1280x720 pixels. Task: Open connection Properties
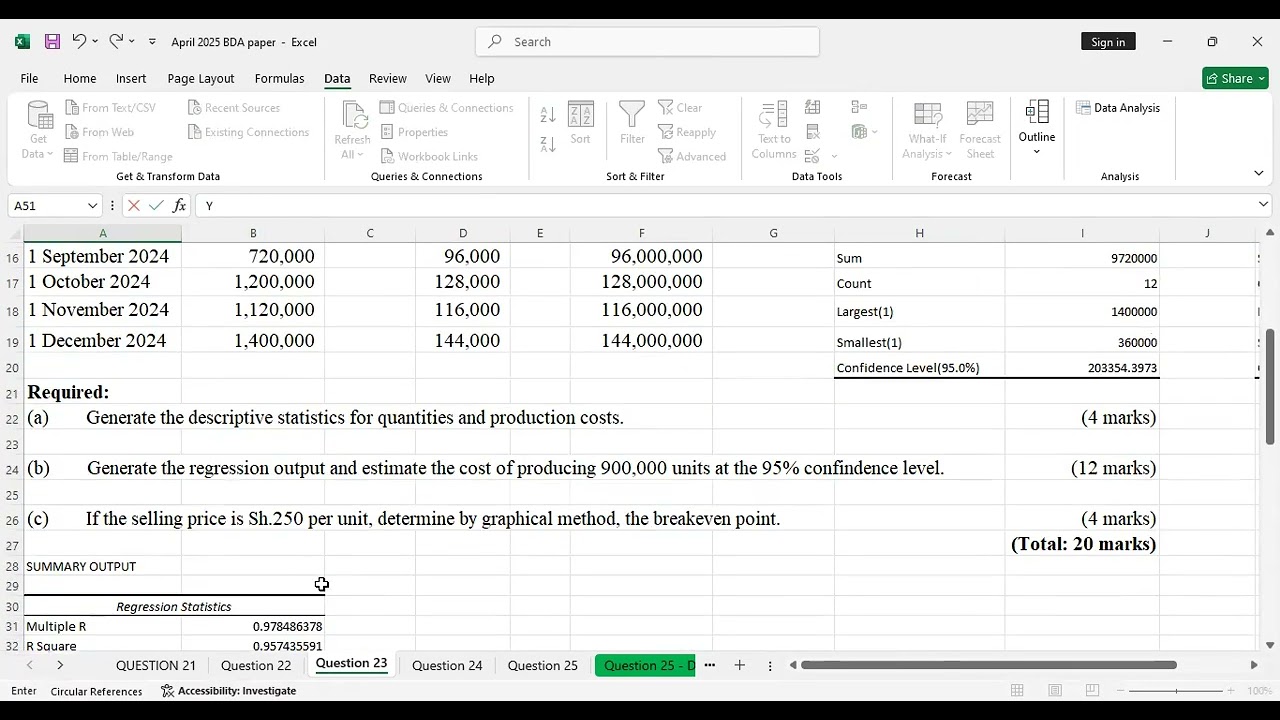coord(413,132)
